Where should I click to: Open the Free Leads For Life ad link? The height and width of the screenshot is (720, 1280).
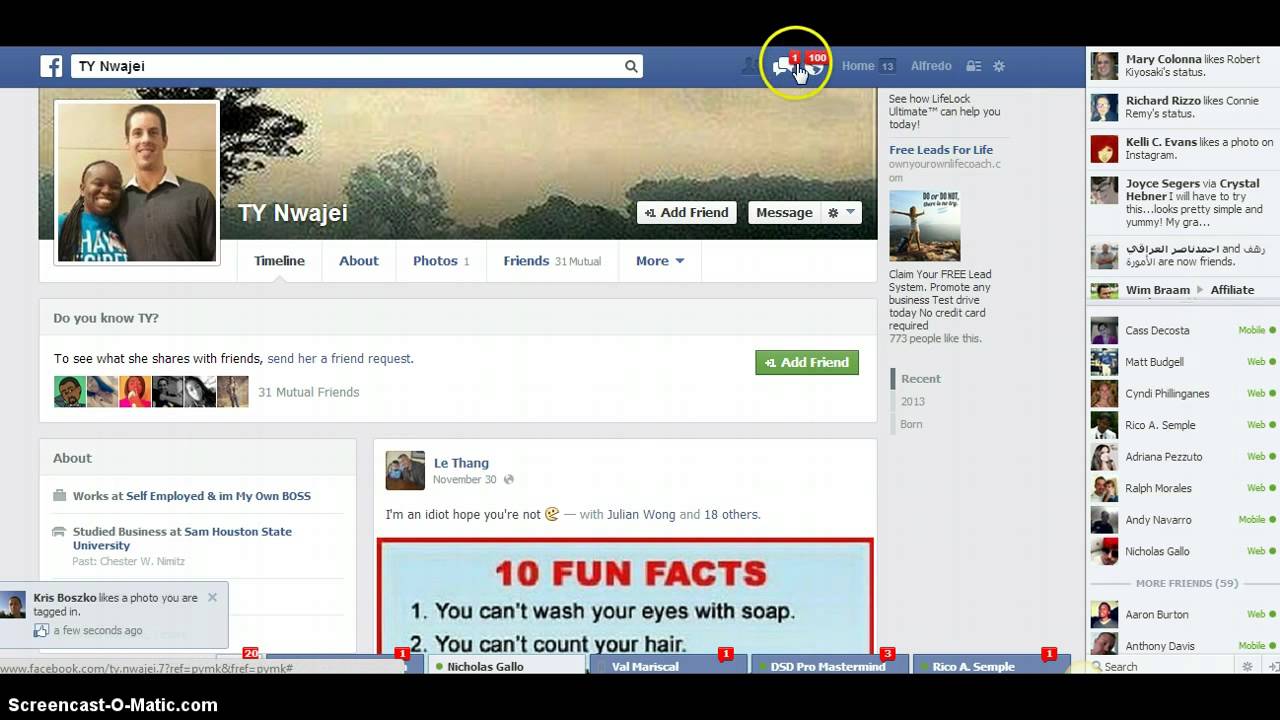[x=941, y=150]
